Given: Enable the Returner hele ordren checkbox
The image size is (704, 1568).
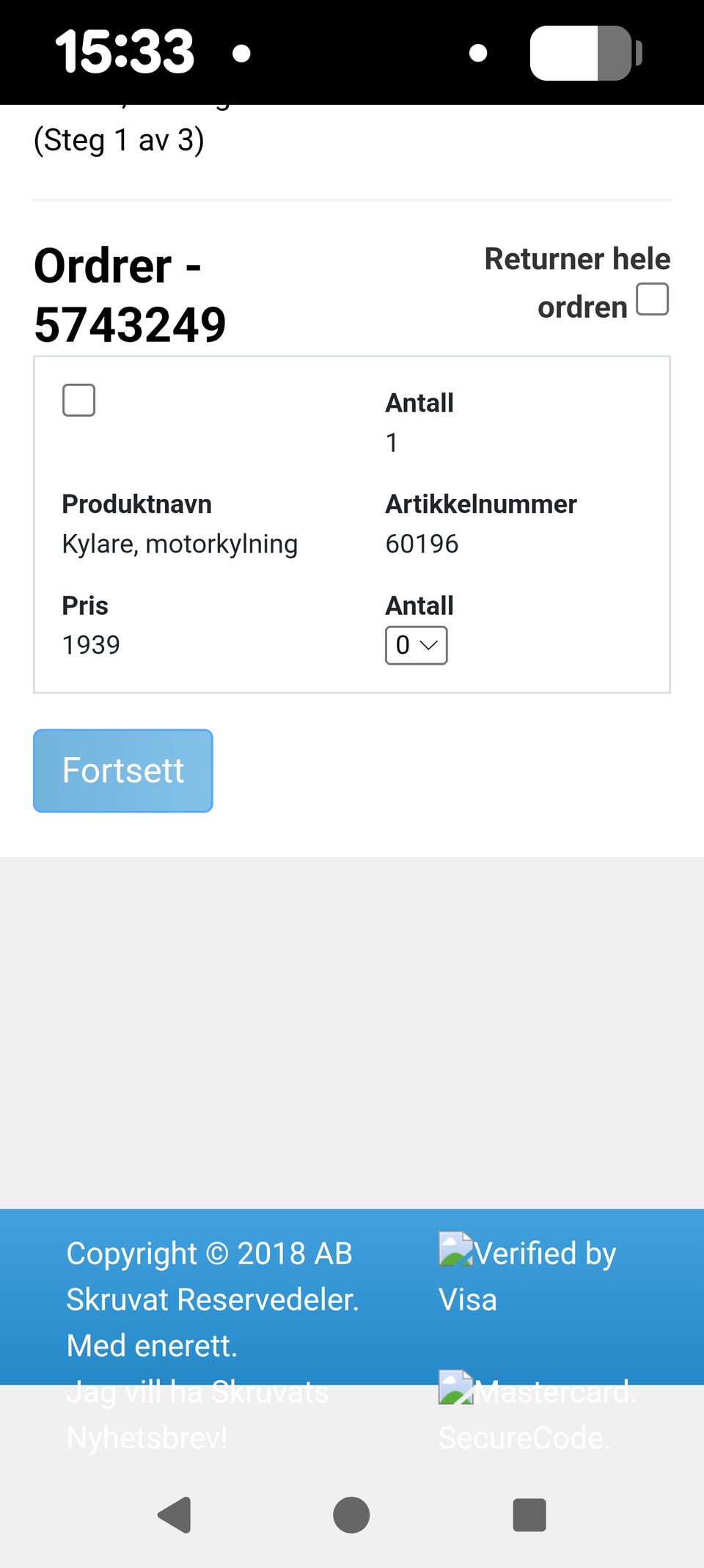Looking at the screenshot, I should point(652,299).
